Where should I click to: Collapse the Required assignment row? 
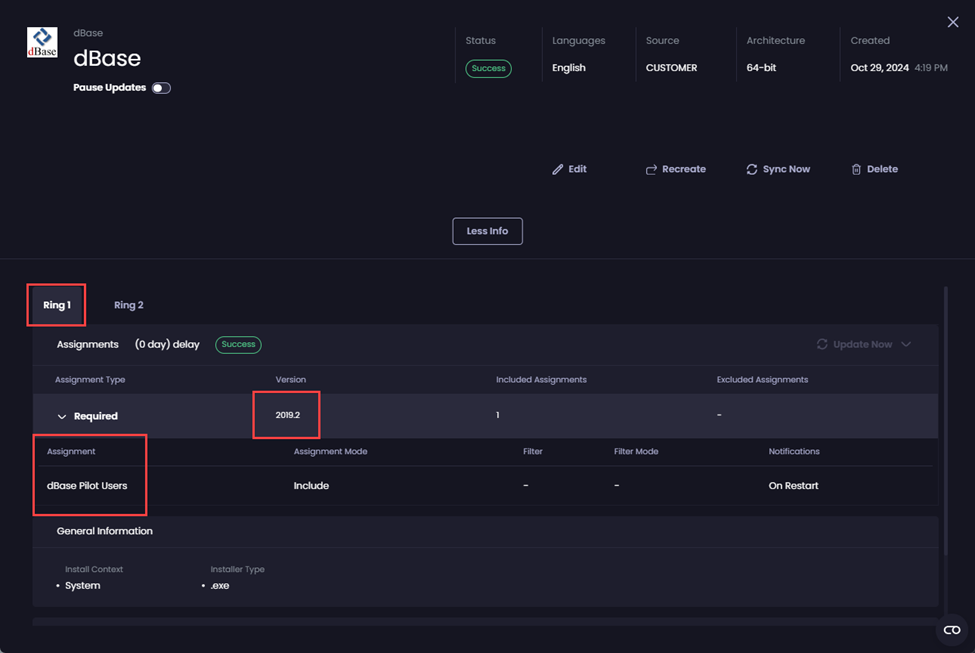(61, 415)
